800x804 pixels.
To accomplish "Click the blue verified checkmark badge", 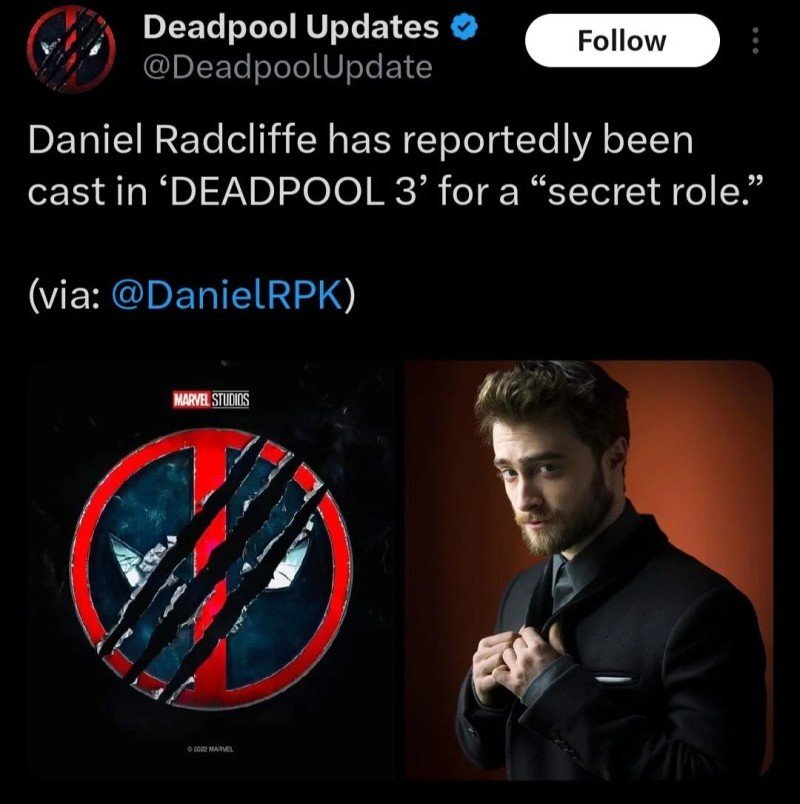I will 465,27.
